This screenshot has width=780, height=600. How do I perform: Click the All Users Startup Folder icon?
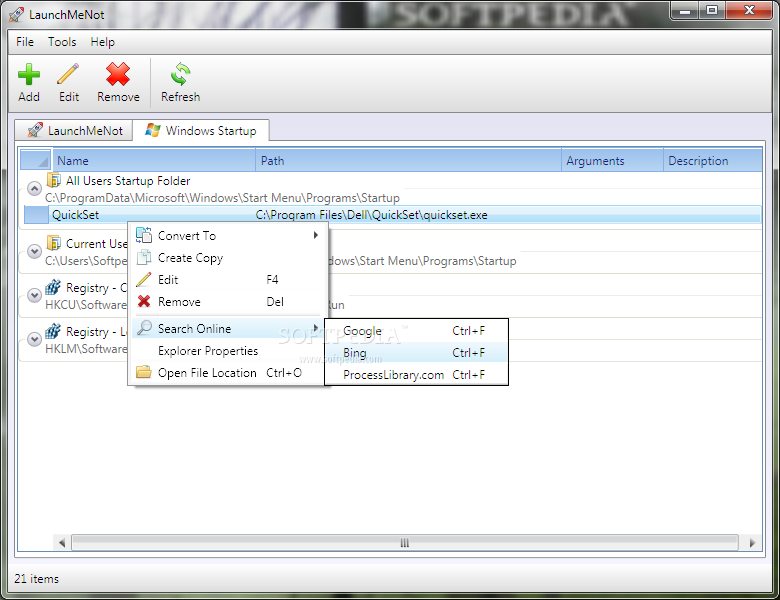click(53, 180)
